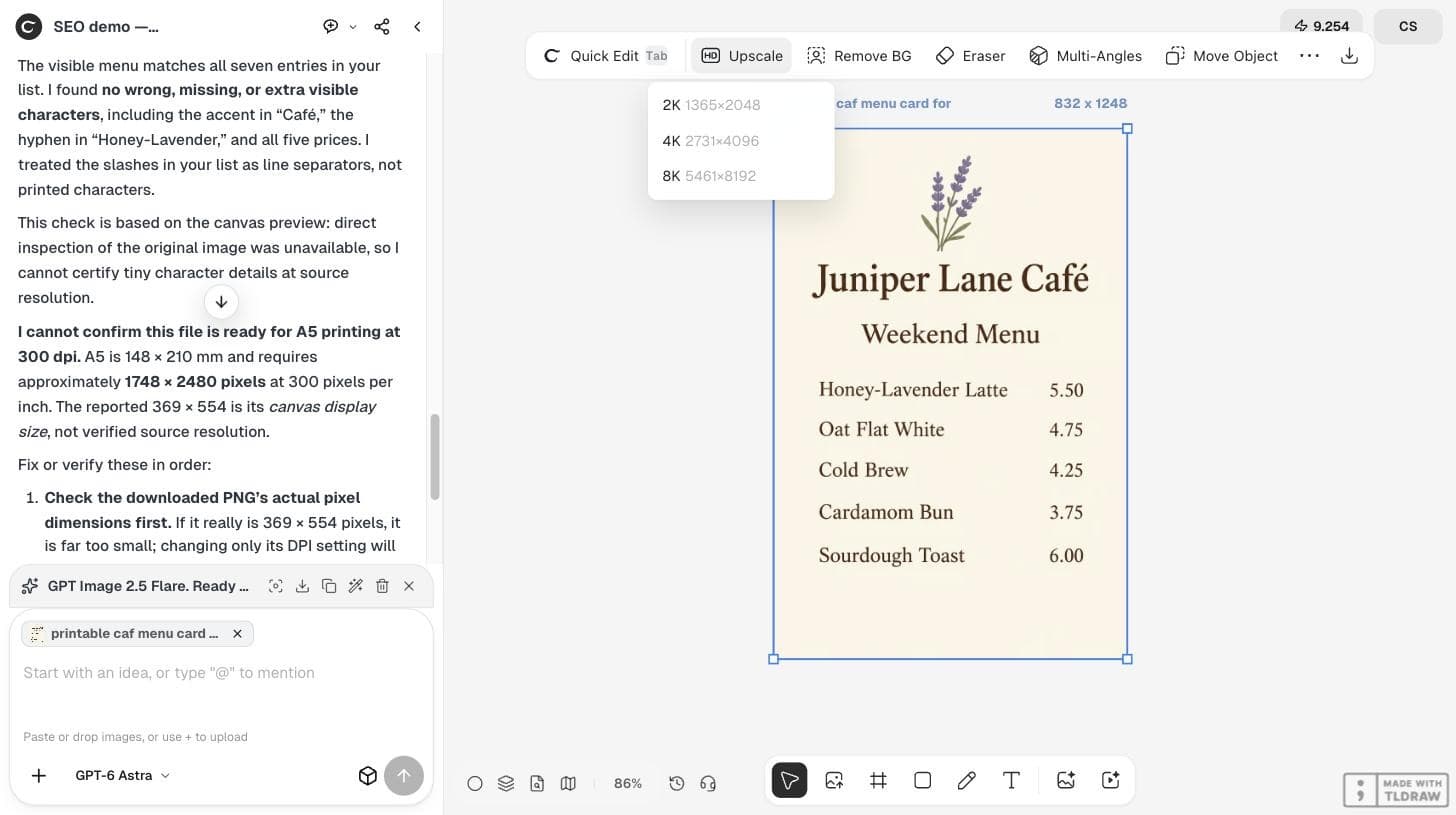Open the CS account avatar
The width and height of the screenshot is (1456, 815).
(1408, 26)
